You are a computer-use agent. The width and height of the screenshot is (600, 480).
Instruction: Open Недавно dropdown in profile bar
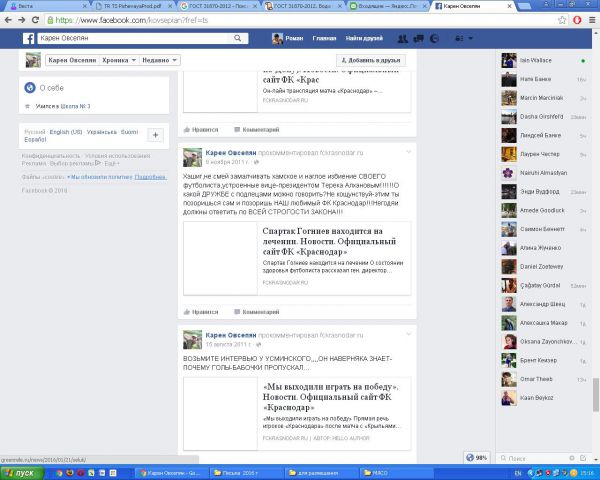159,60
